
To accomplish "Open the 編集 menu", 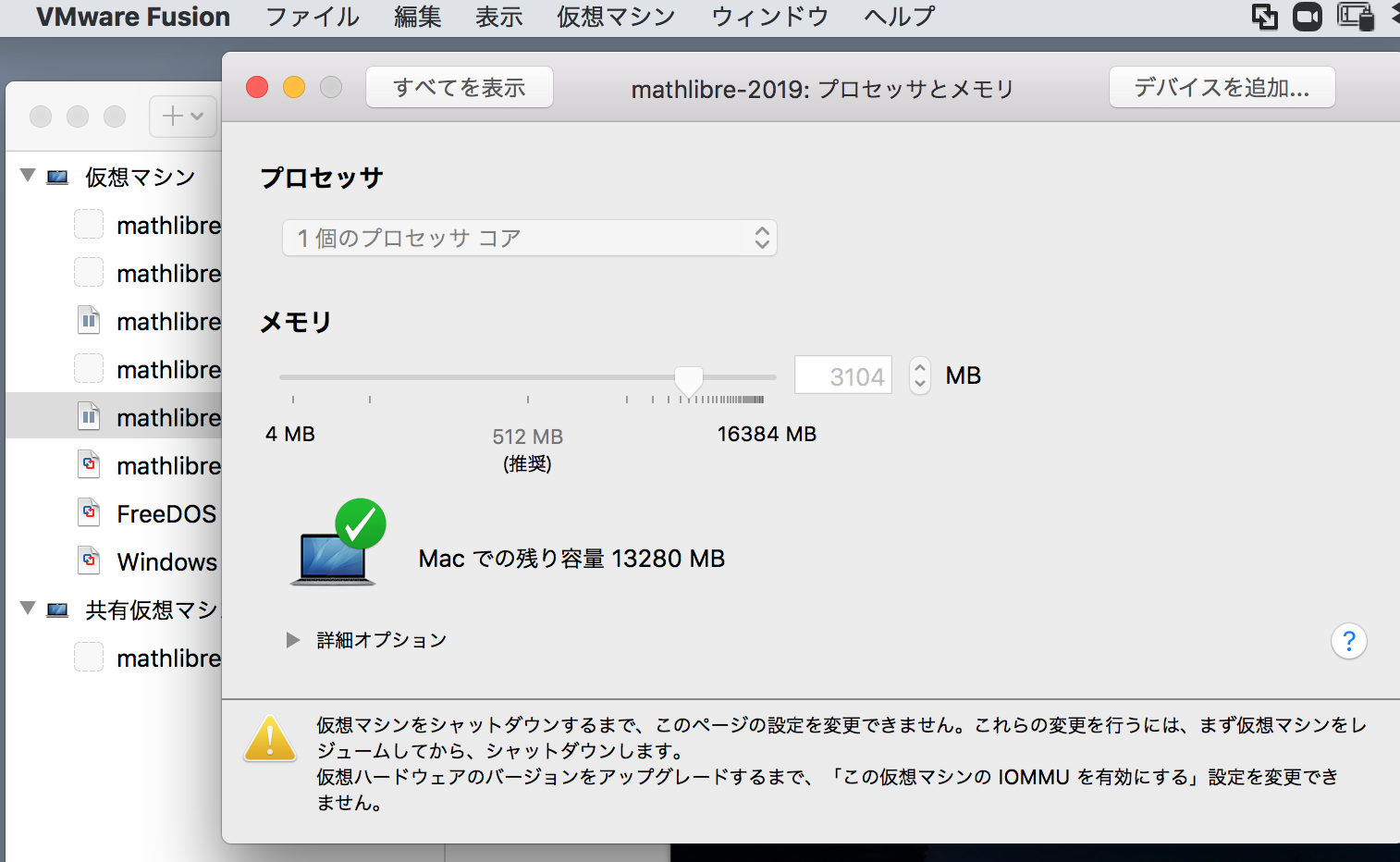I will pyautogui.click(x=417, y=17).
